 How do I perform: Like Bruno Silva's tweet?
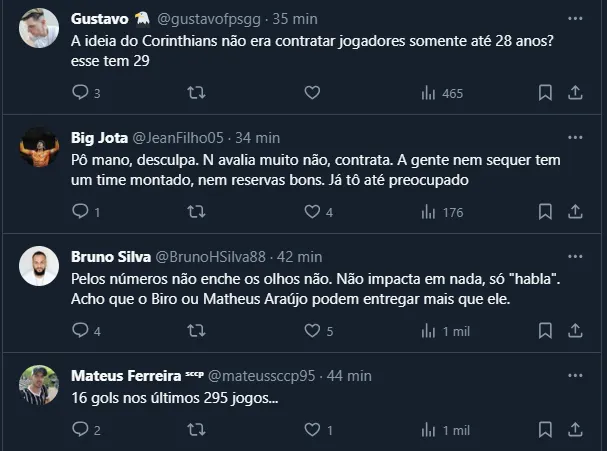click(312, 330)
